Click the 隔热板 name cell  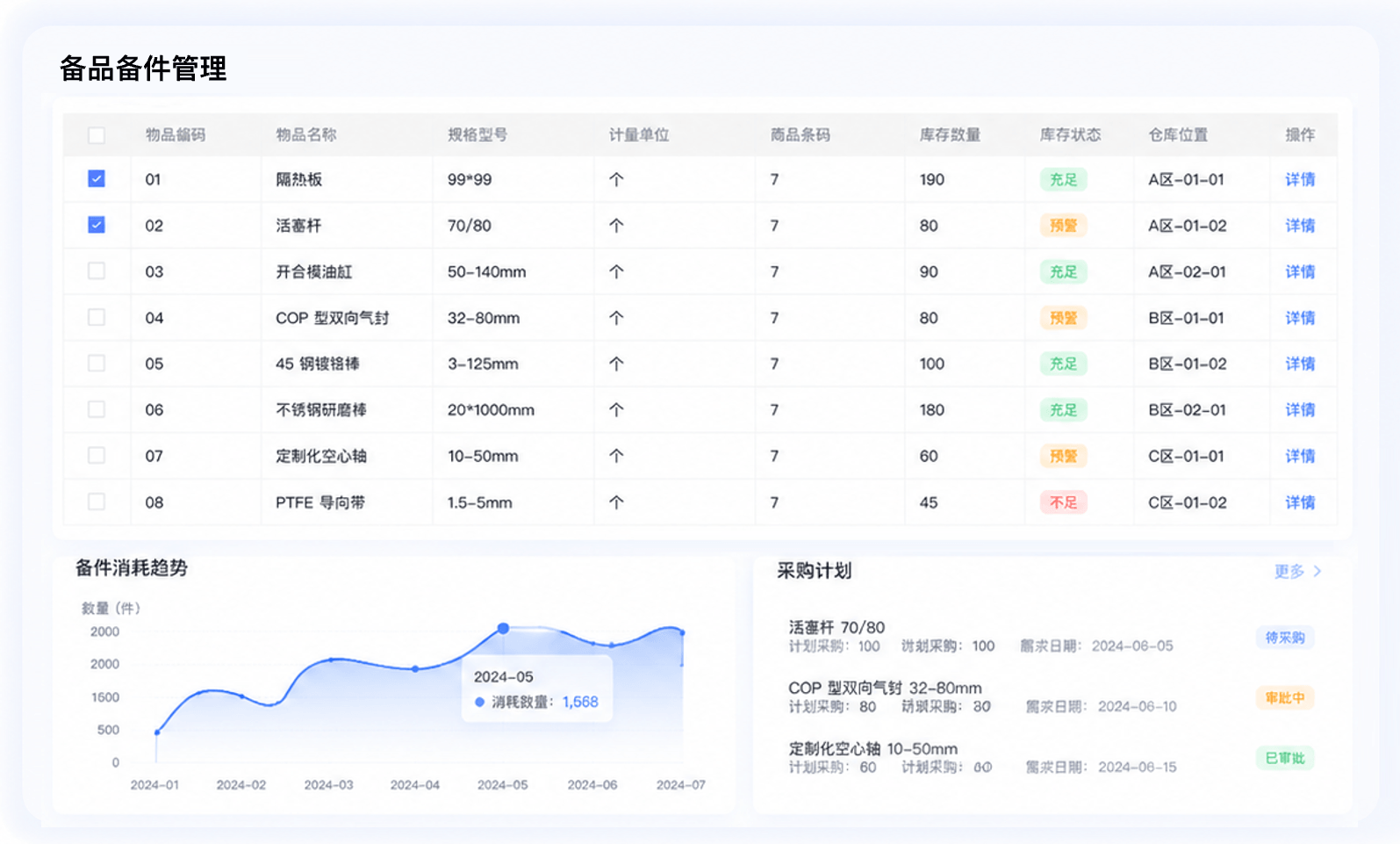tap(299, 179)
